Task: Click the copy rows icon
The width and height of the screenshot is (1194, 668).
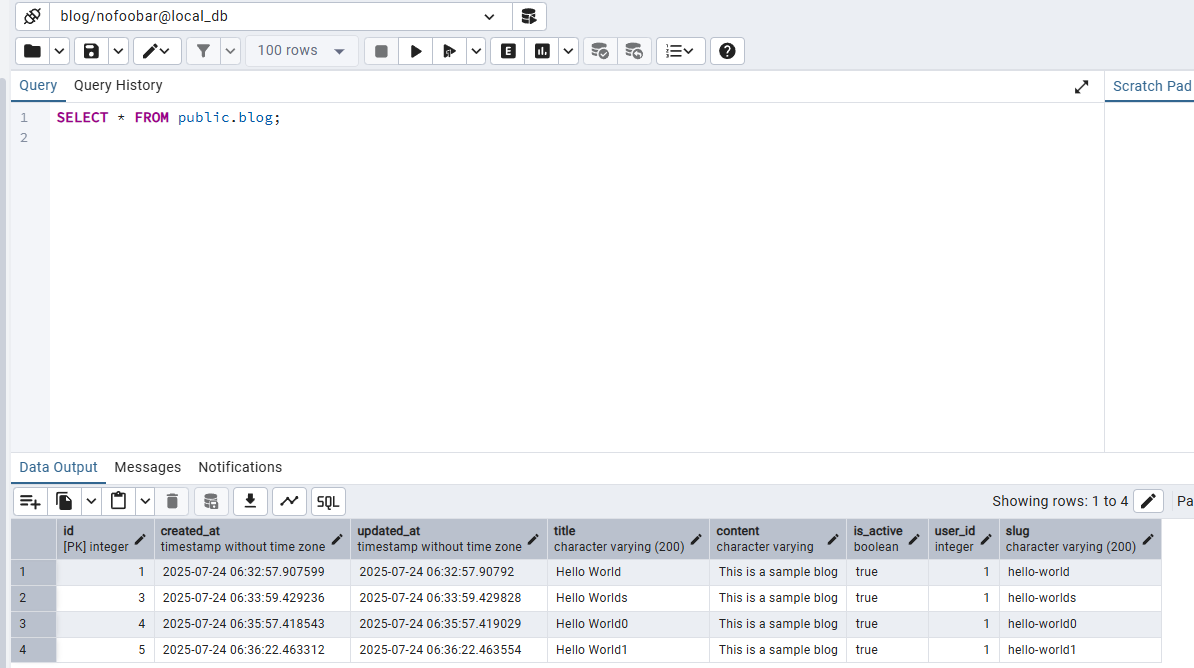Action: click(64, 501)
